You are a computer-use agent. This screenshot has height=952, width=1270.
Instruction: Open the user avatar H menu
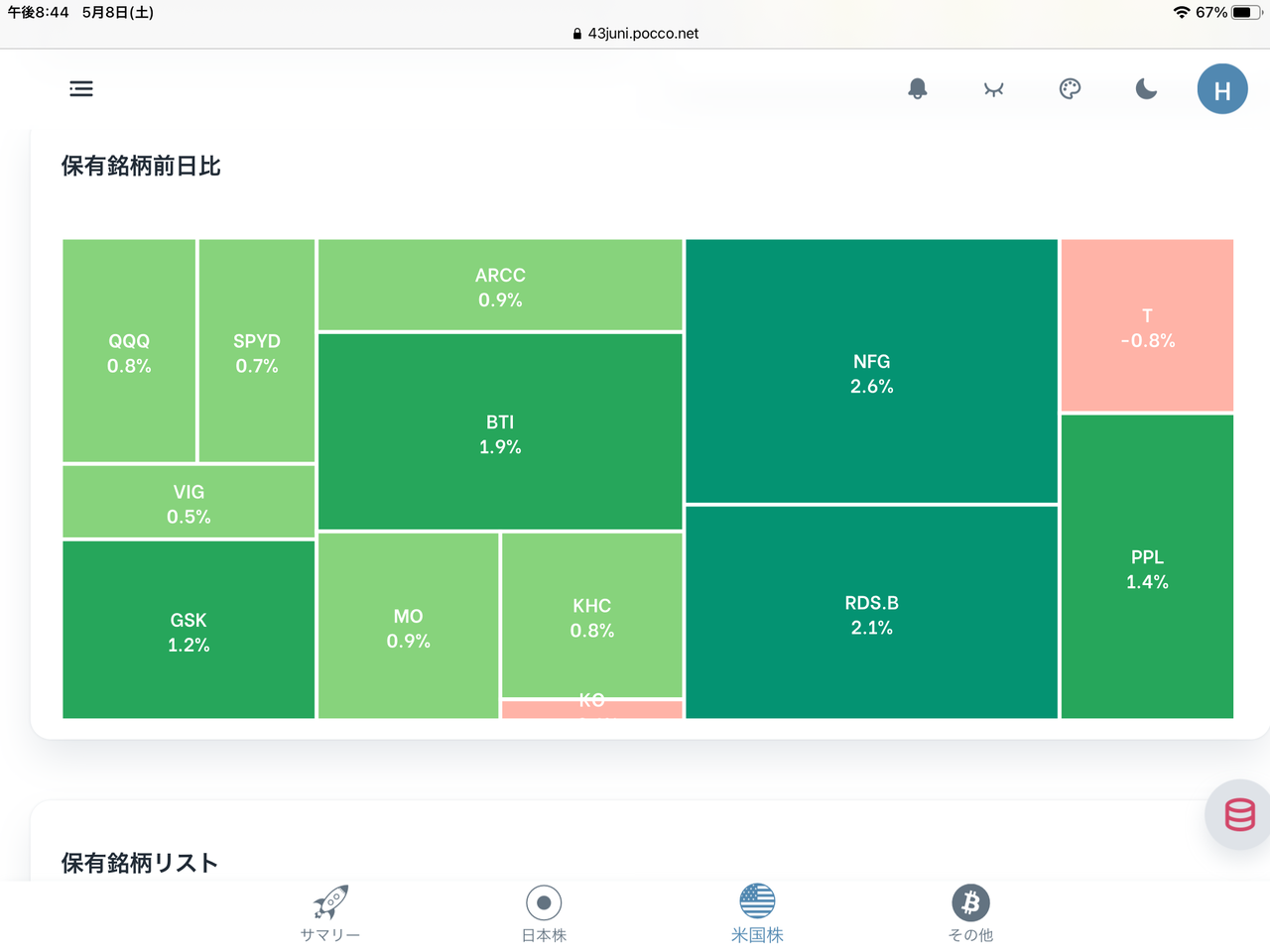[1222, 89]
